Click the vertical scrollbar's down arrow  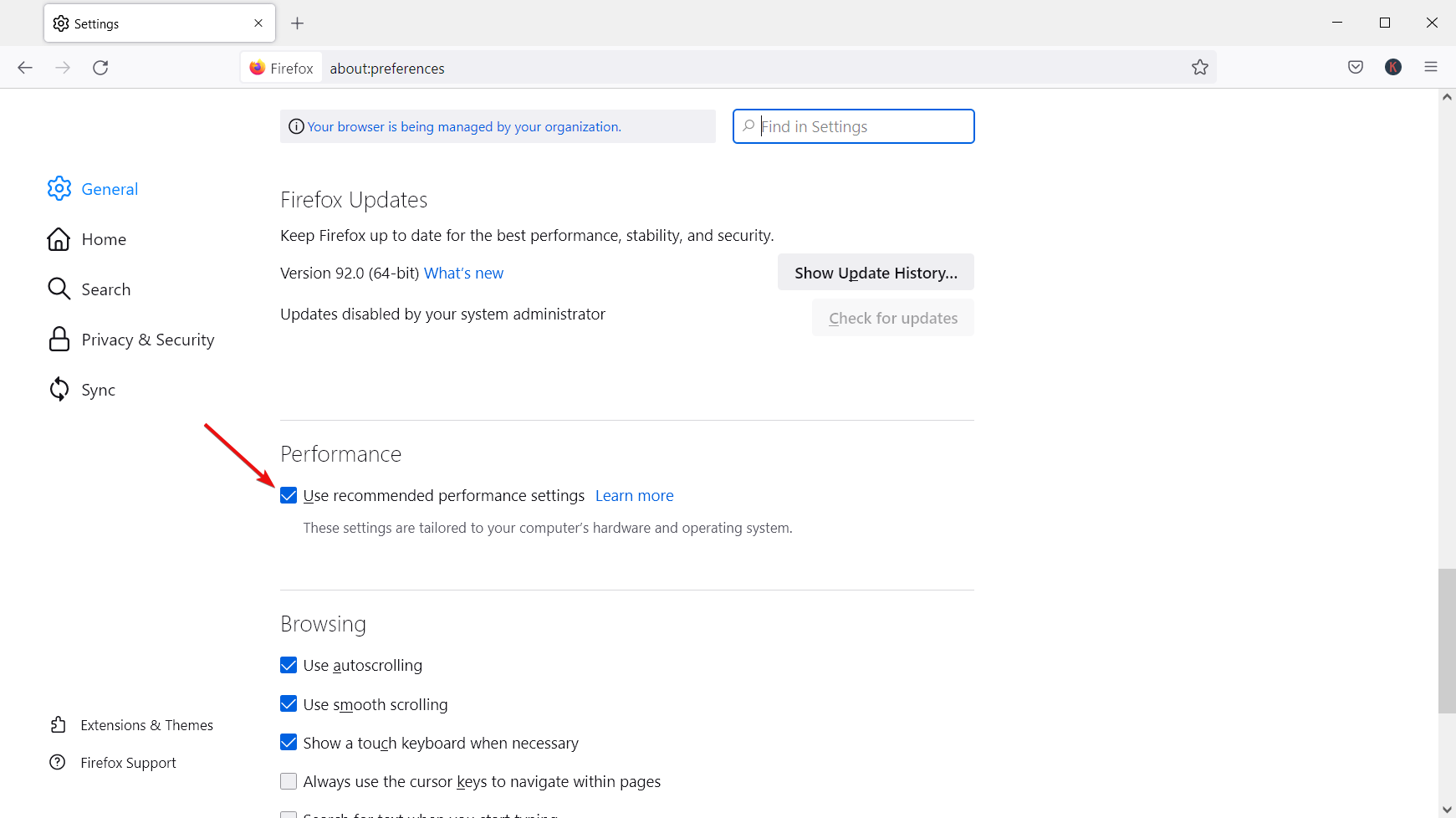1447,809
